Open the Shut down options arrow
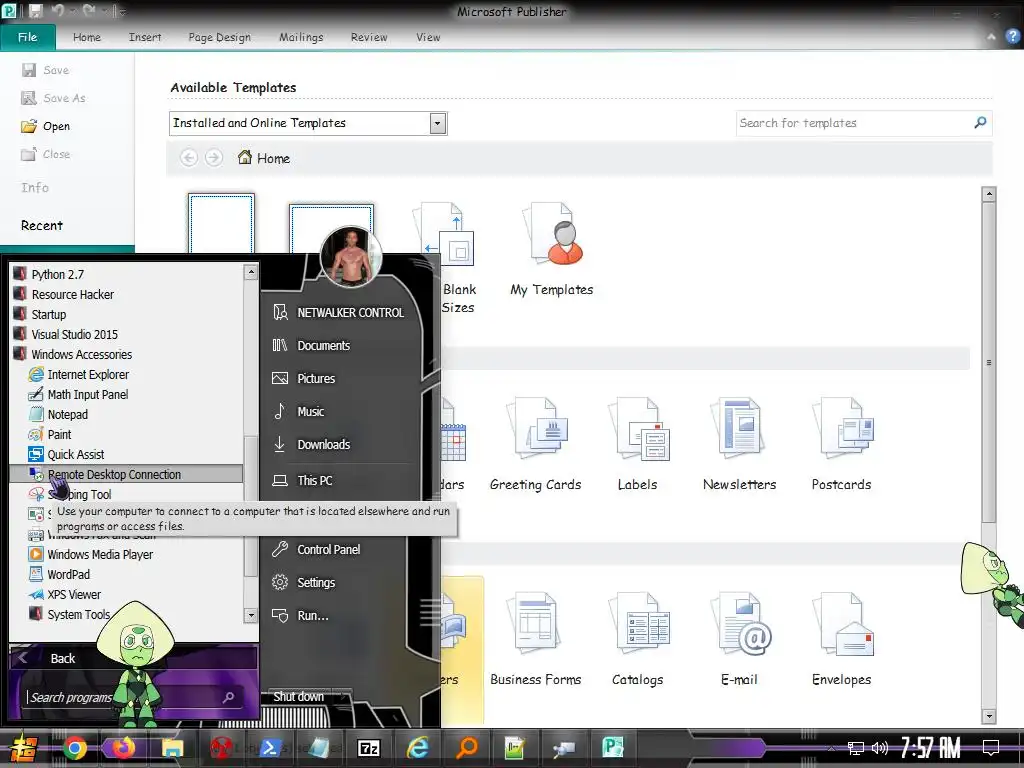The height and width of the screenshot is (768, 1024). [345, 697]
